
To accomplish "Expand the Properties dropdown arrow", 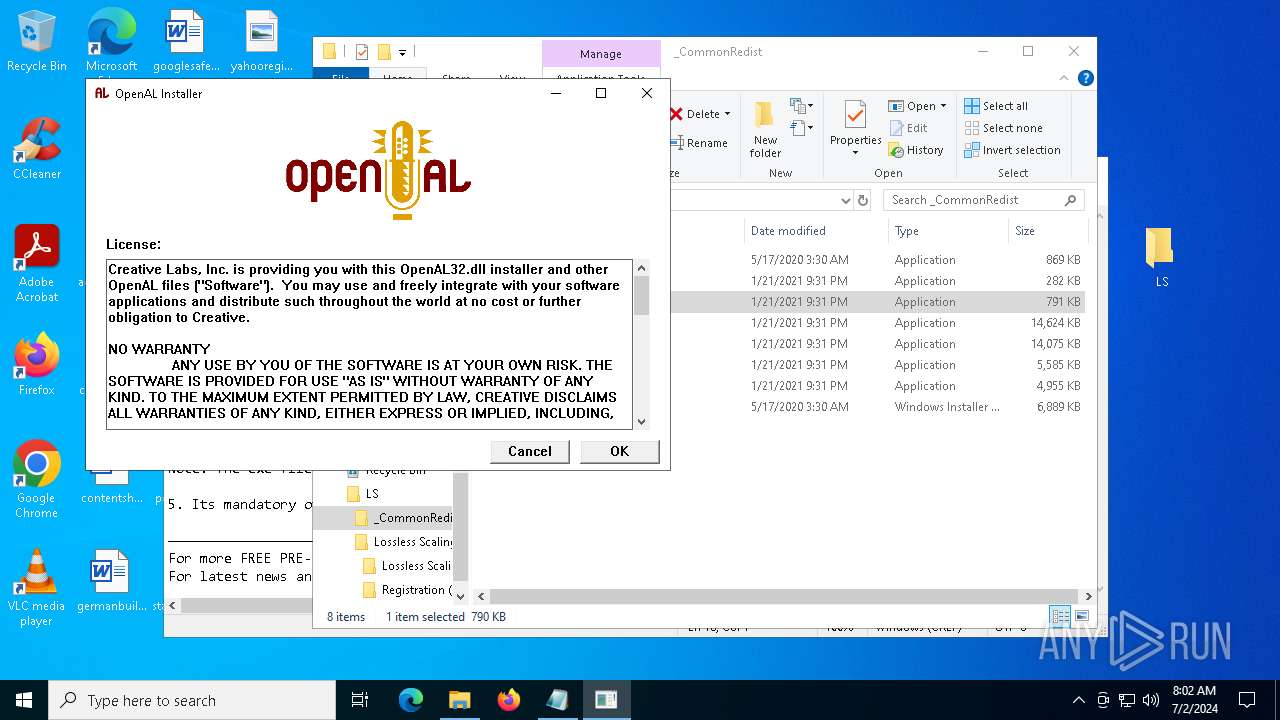I will point(855,153).
